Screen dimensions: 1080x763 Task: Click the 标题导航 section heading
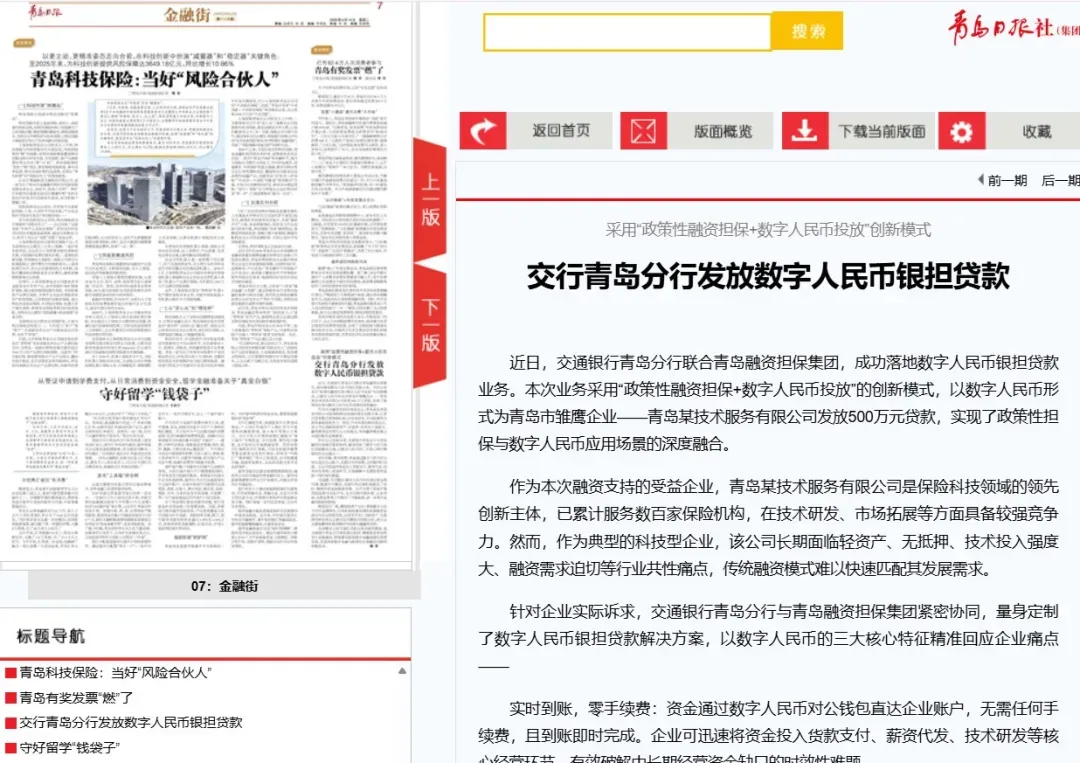tap(51, 636)
